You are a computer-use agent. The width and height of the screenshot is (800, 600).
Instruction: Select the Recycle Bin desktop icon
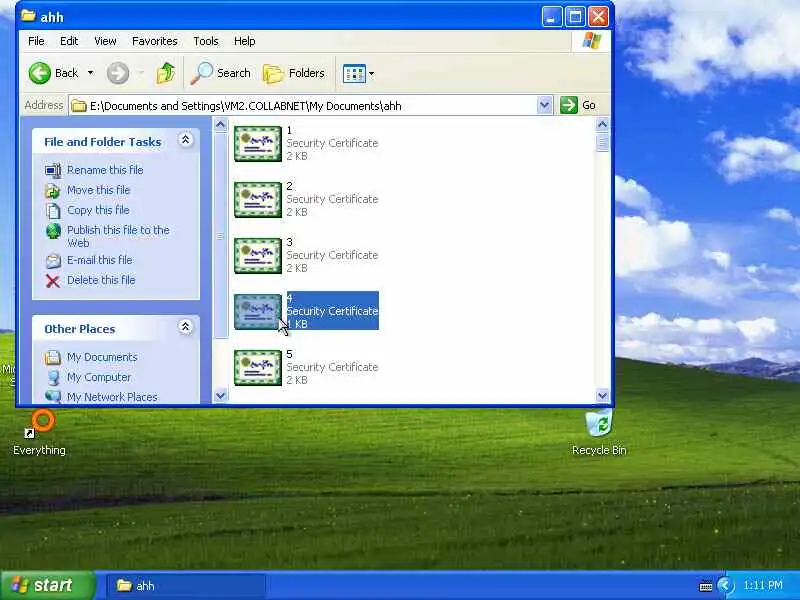pyautogui.click(x=599, y=434)
